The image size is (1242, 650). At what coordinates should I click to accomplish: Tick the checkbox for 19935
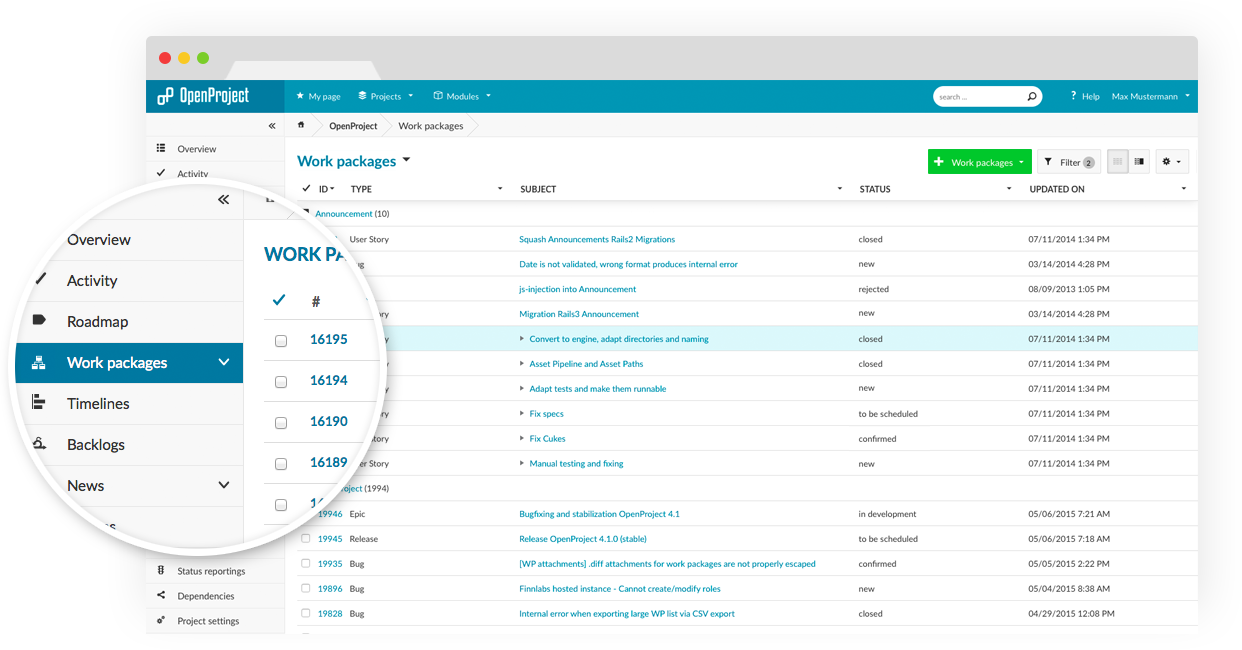pyautogui.click(x=306, y=563)
